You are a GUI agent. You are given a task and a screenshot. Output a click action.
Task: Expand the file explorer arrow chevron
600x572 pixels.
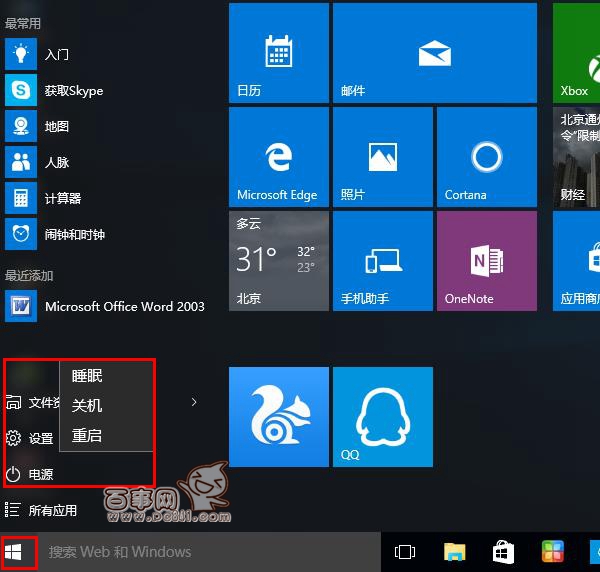coord(194,402)
